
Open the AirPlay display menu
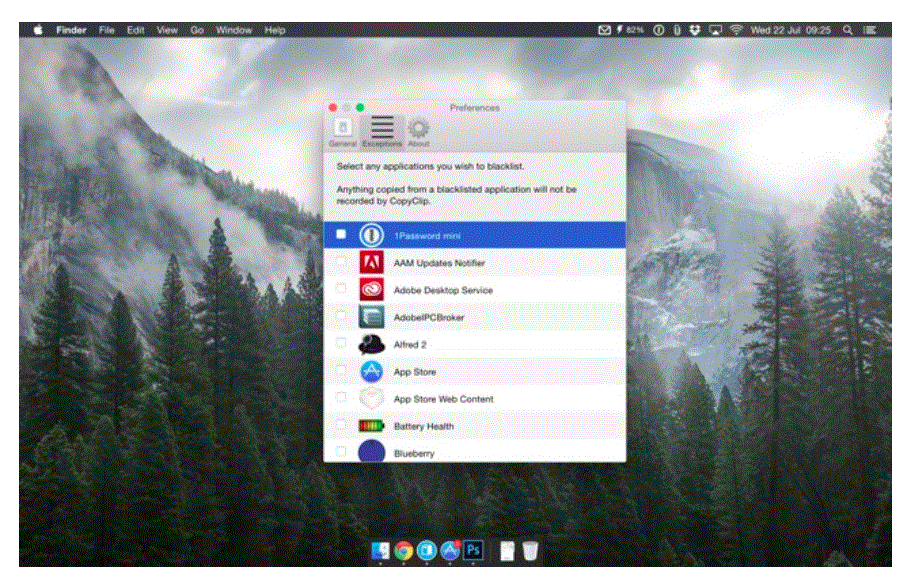click(x=715, y=30)
